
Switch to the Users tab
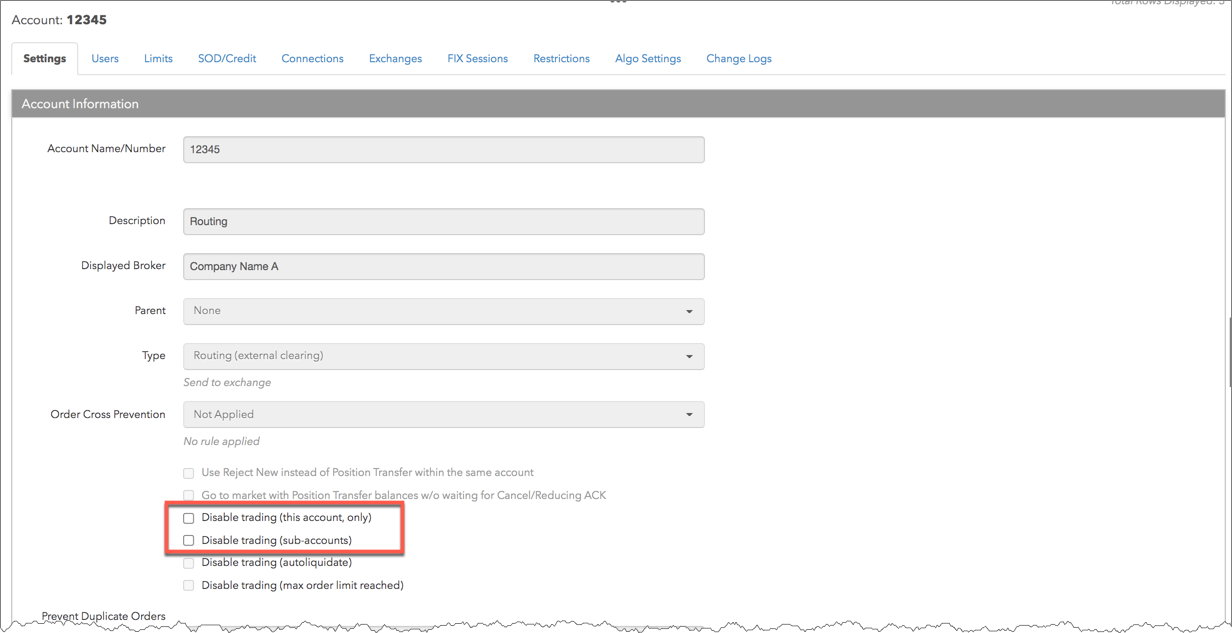tap(105, 59)
